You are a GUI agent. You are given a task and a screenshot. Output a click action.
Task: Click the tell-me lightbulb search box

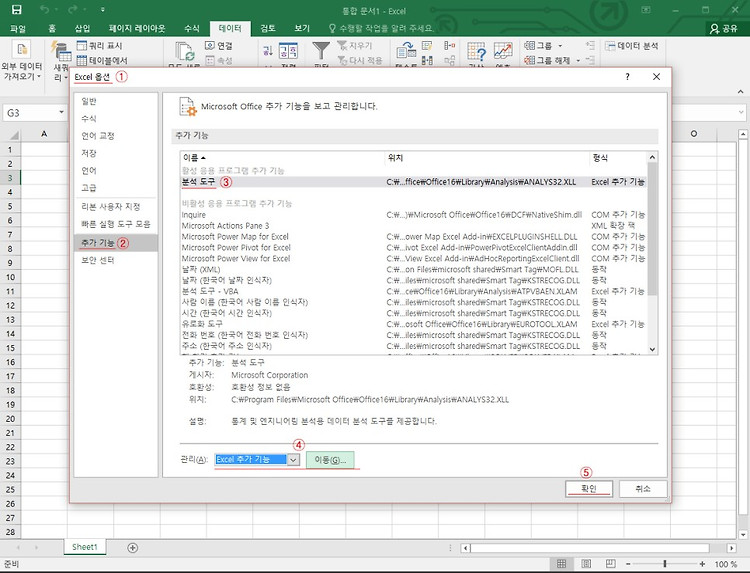381,28
